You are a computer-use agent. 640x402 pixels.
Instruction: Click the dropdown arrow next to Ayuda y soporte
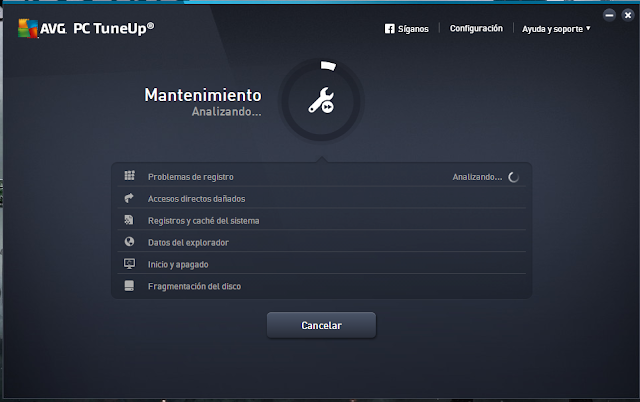(588, 28)
